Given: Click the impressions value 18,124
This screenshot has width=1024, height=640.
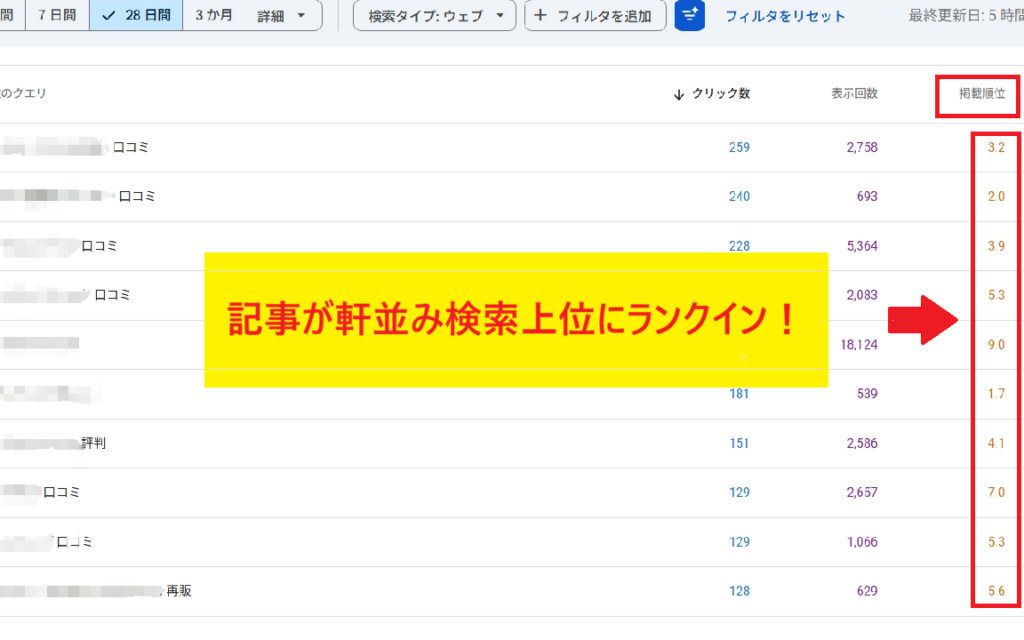Looking at the screenshot, I should coord(859,345).
